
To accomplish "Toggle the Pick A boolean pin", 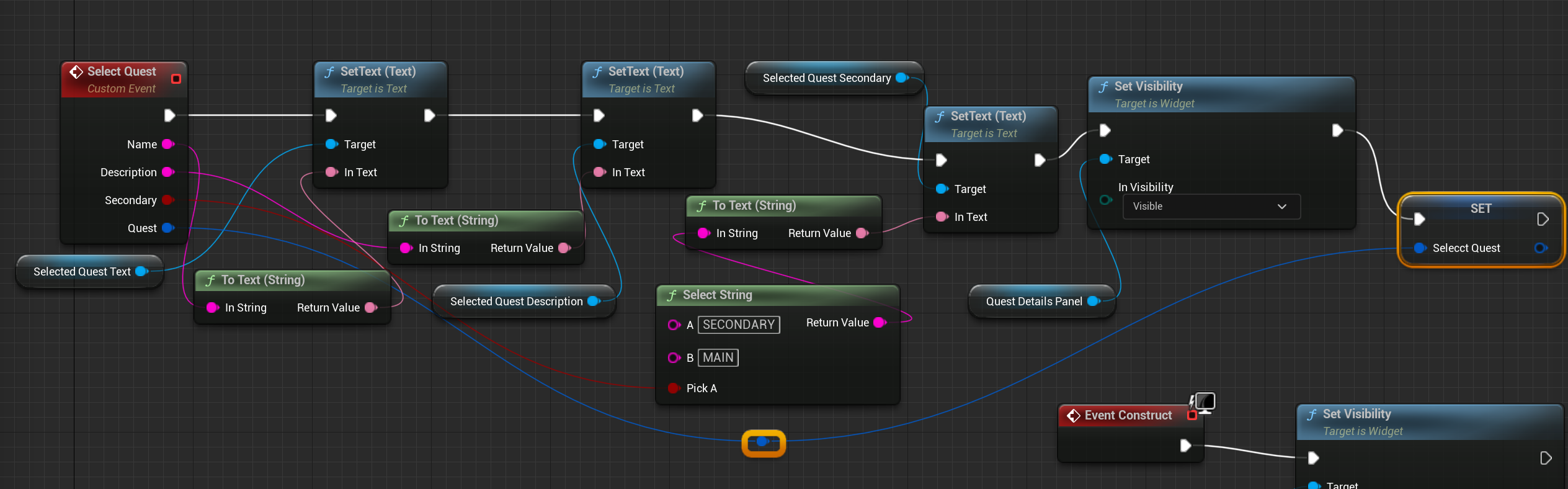I will [x=674, y=388].
